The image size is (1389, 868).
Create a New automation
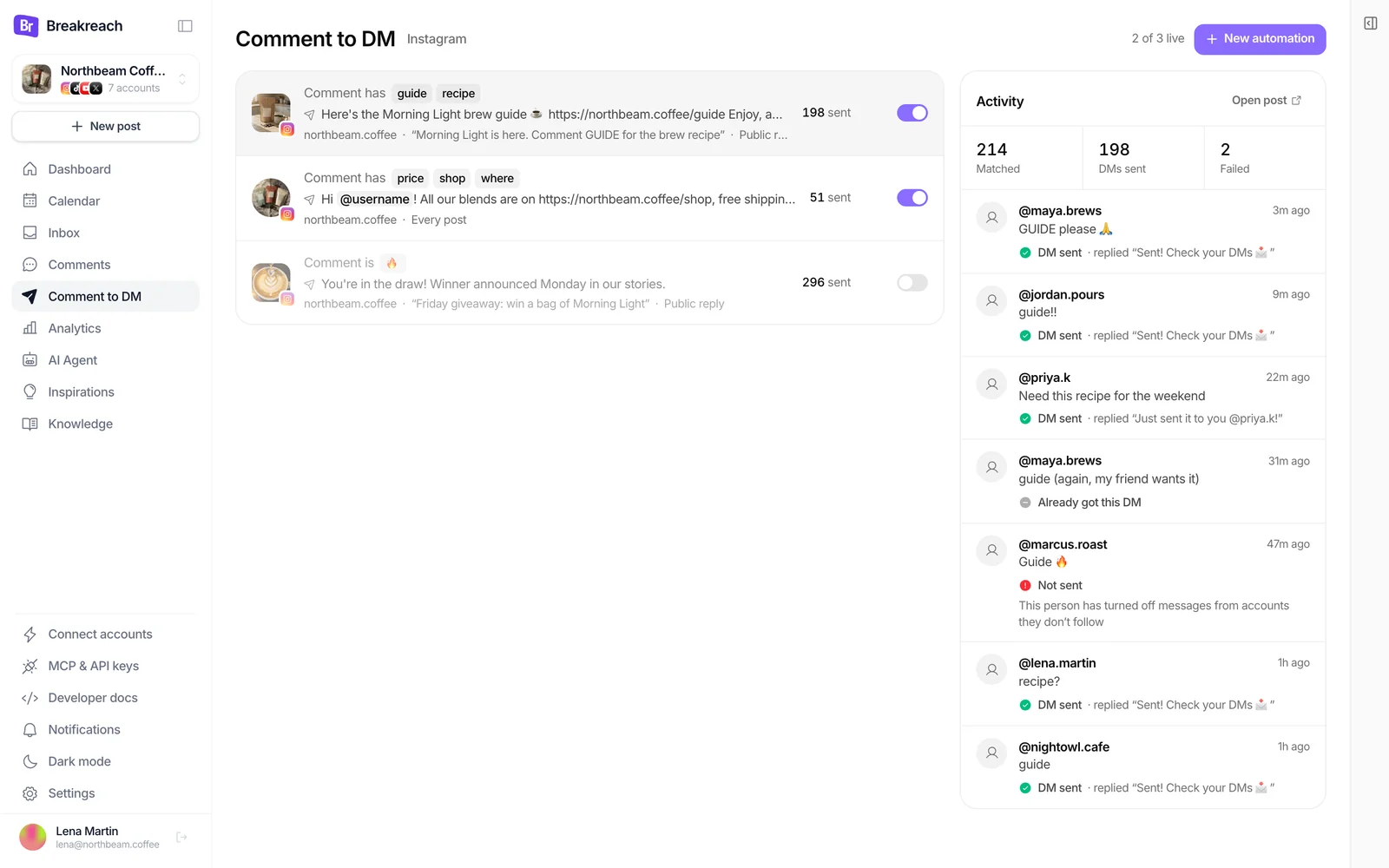tap(1260, 39)
